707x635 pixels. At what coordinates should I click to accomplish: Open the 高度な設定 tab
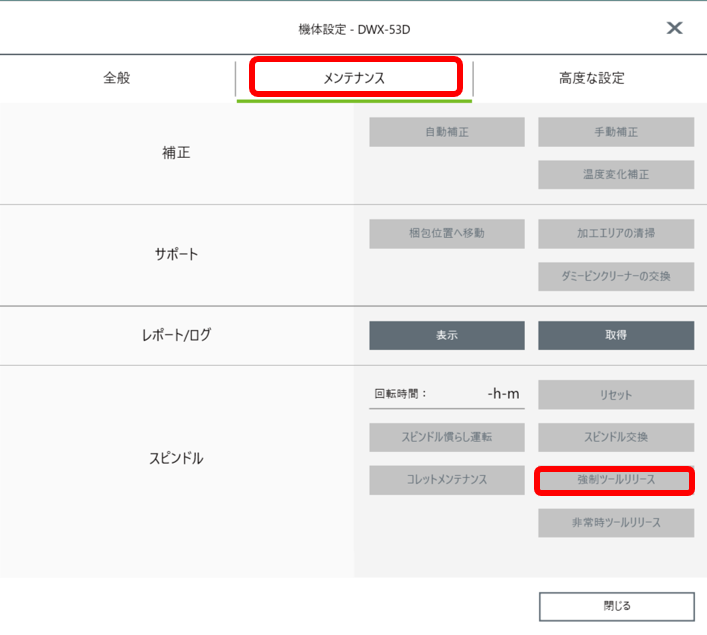point(591,78)
